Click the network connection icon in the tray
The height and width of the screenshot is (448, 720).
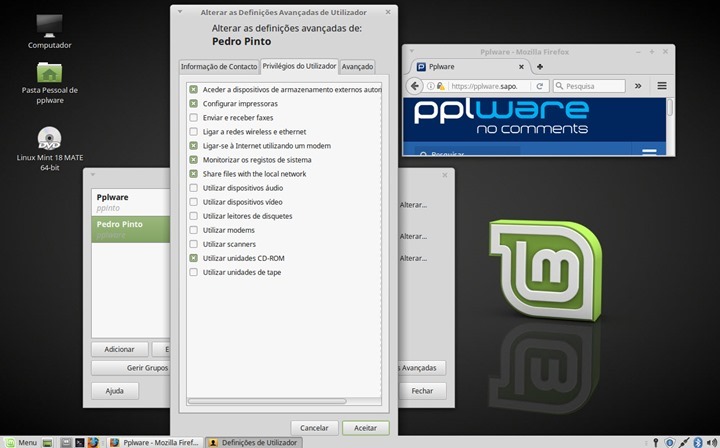(x=684, y=442)
